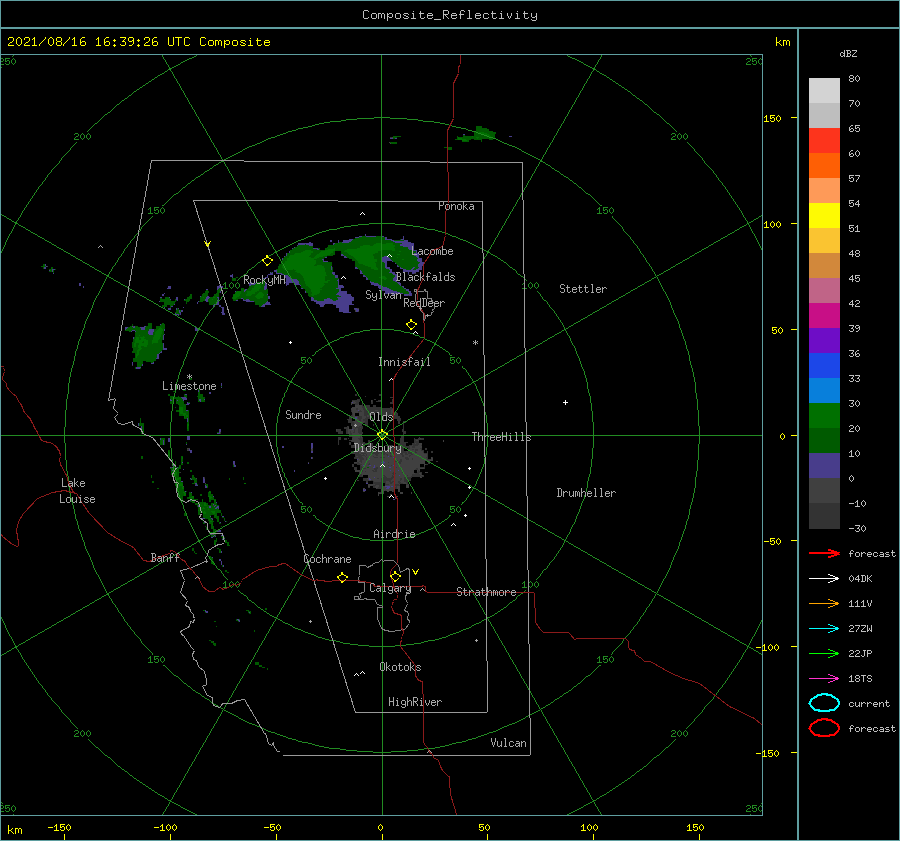Image resolution: width=900 pixels, height=841 pixels.
Task: Click the cyan 27ZW arrow icon
Action: [824, 629]
